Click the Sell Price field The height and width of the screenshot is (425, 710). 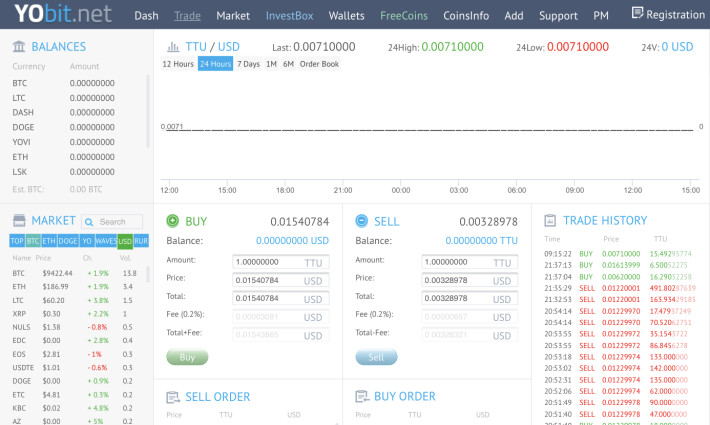tap(470, 280)
